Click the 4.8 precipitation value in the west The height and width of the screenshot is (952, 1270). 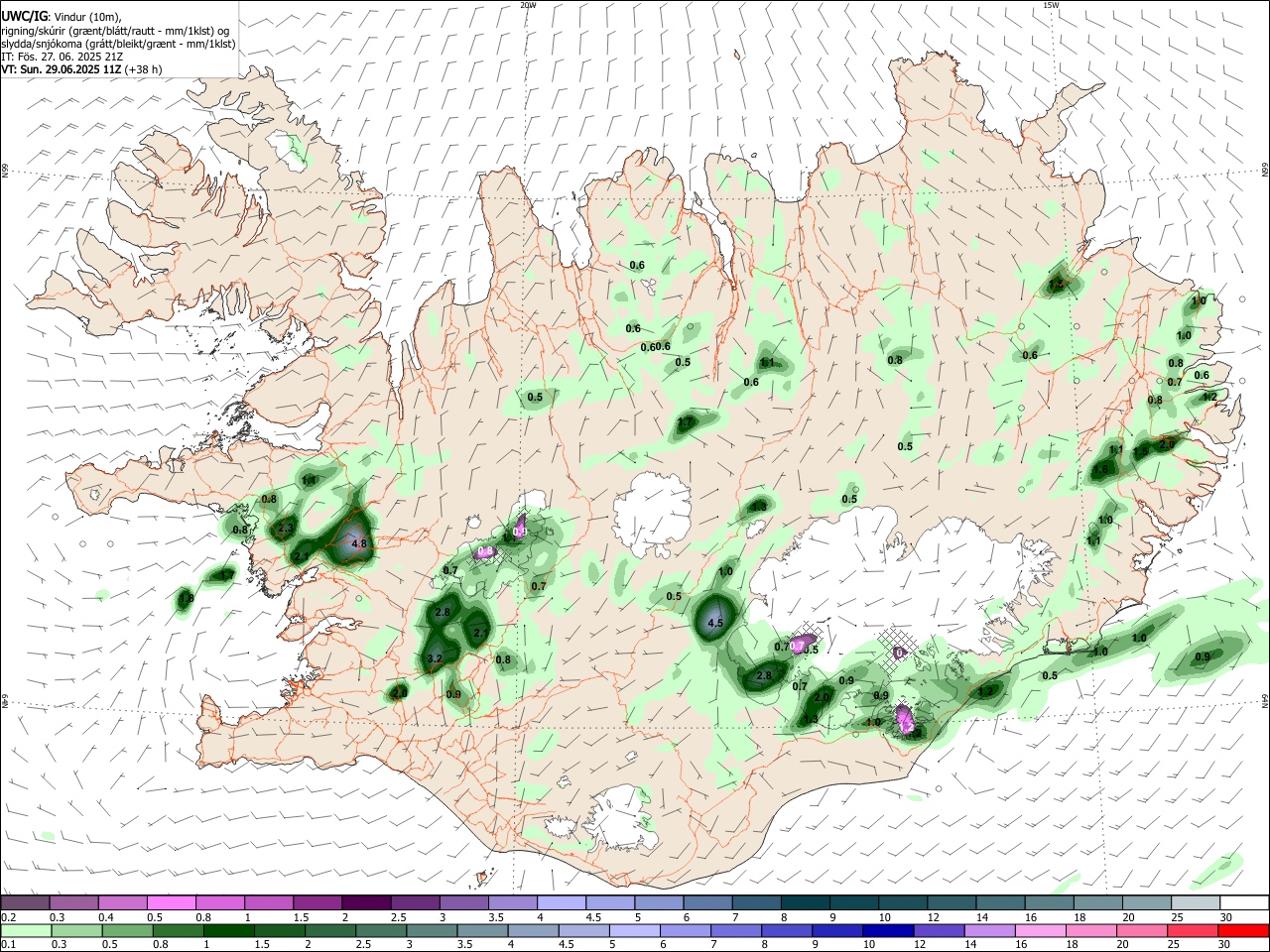point(359,544)
